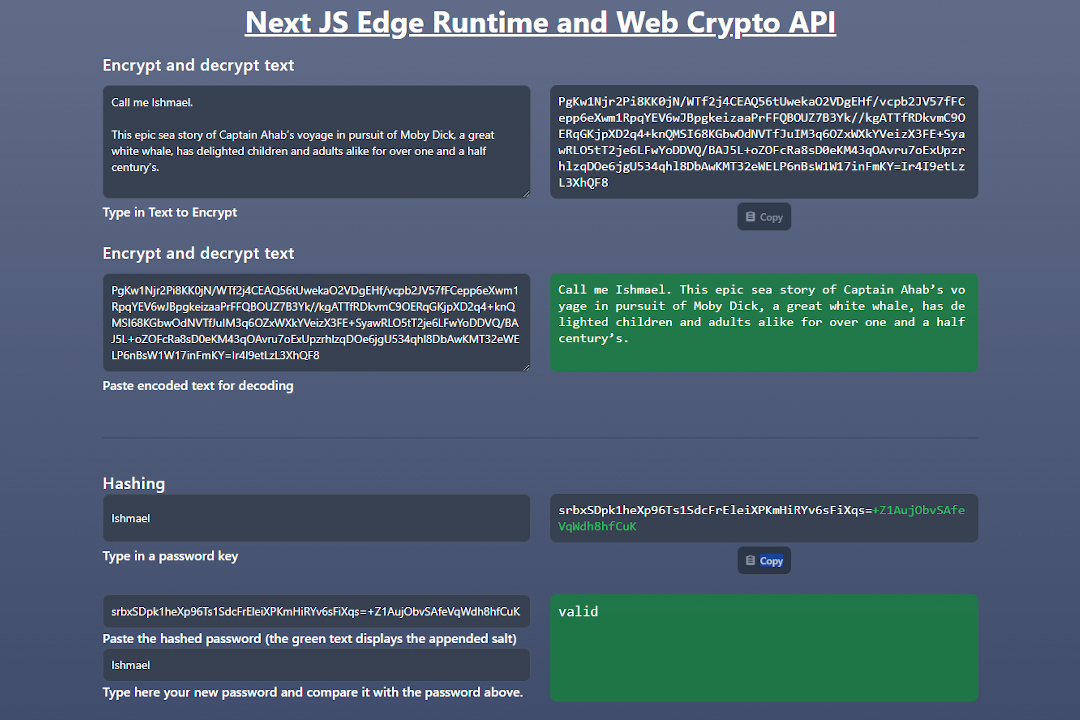Viewport: 1080px width, 720px height.
Task: Click the hashed output starting srbxSDpk1heXp96
Action: pos(764,518)
